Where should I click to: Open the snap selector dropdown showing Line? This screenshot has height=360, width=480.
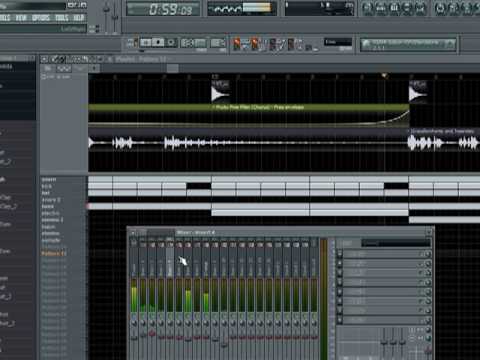tap(338, 42)
